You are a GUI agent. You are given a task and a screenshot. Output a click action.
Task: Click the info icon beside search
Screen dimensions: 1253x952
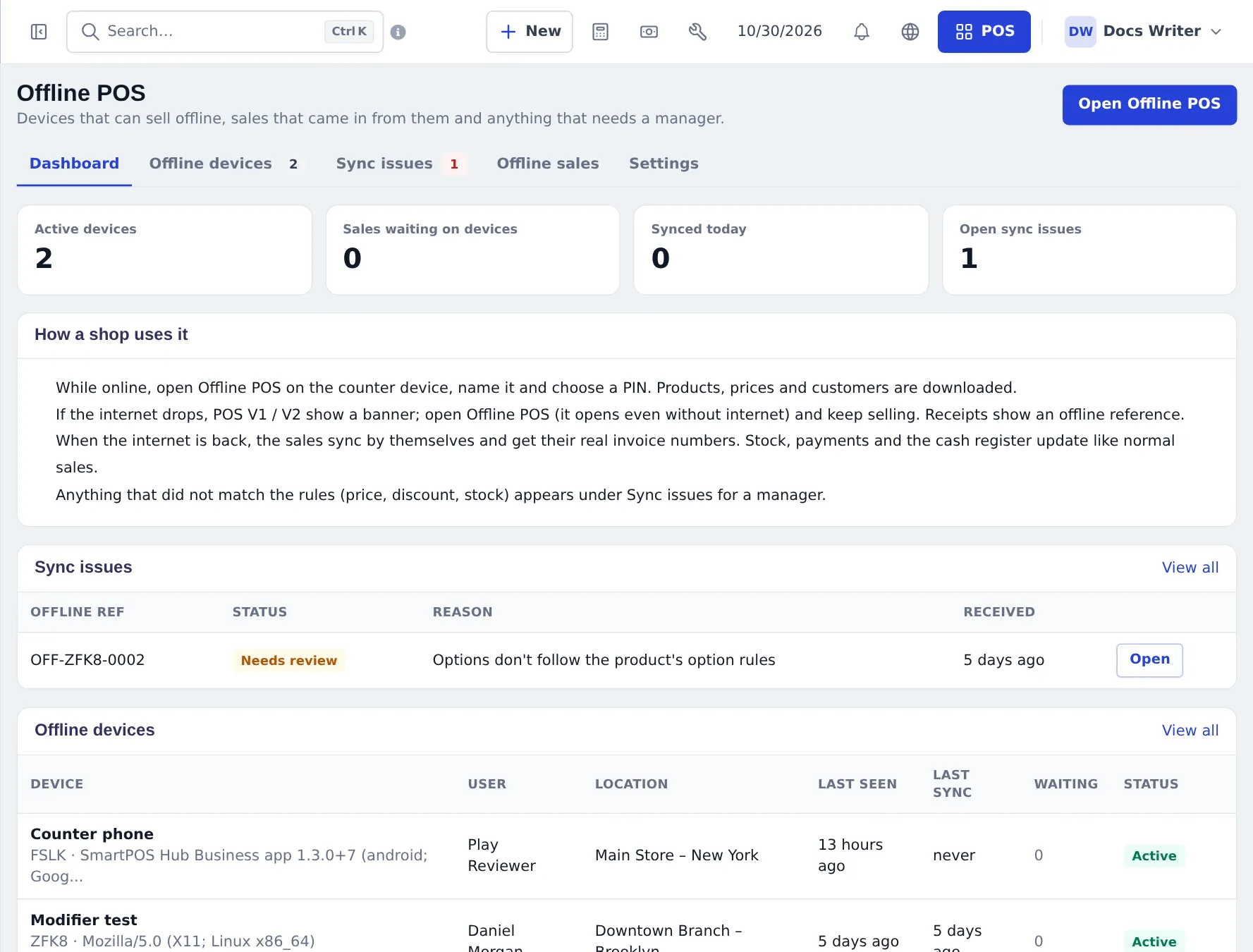[x=398, y=32]
